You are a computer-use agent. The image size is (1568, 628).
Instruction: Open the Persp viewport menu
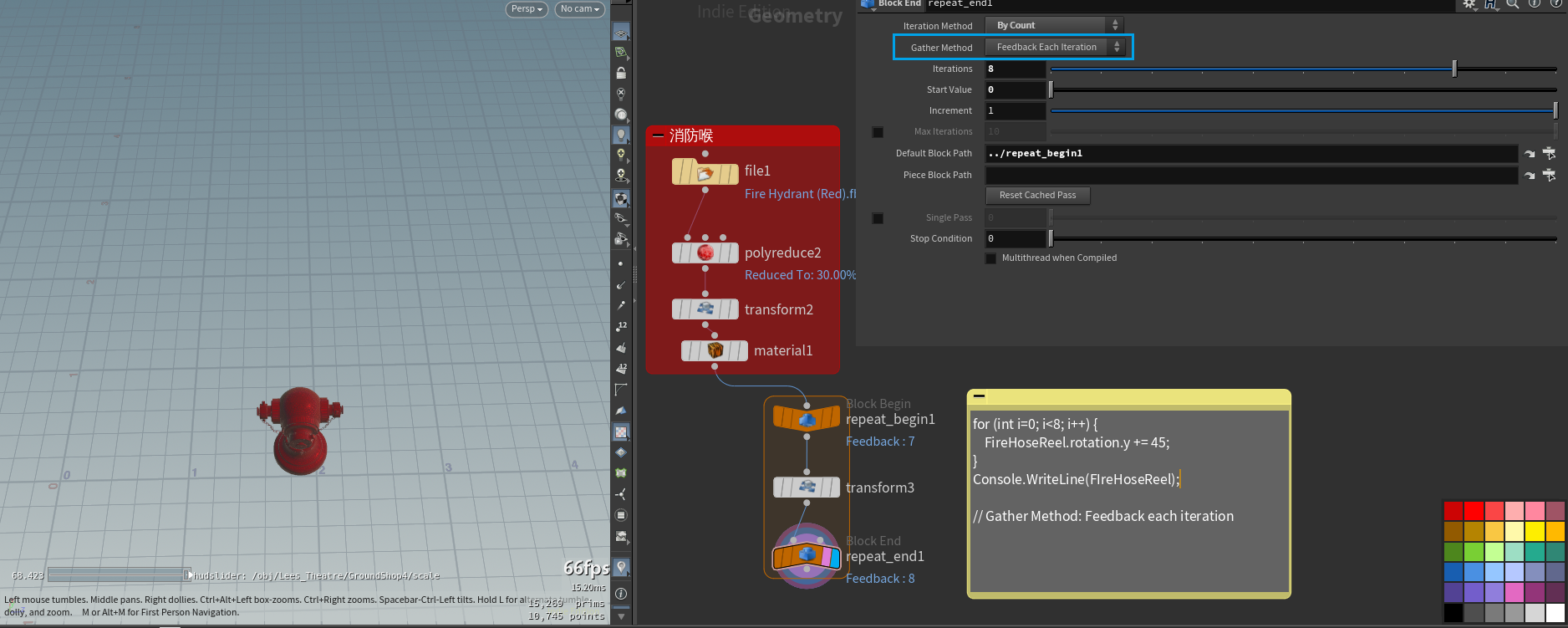point(527,9)
